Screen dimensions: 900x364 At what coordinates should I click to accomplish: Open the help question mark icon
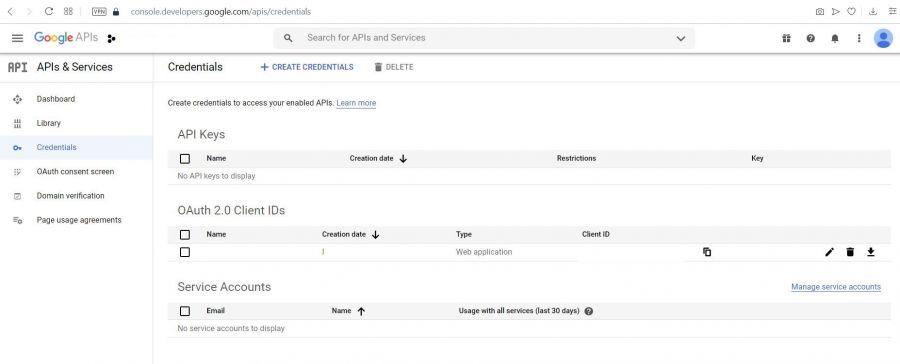810,38
